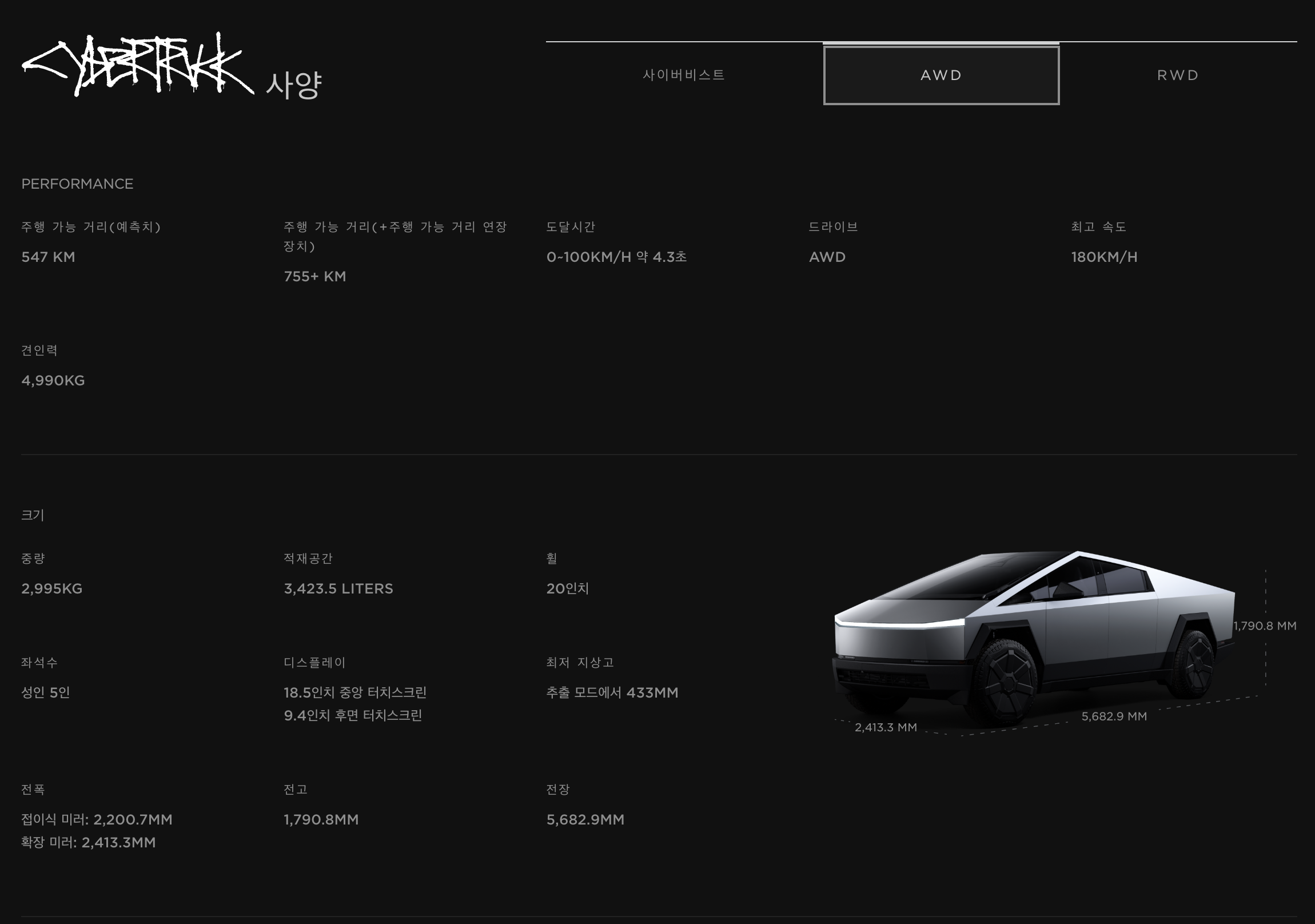This screenshot has width=1315, height=924.
Task: Click the 추출 모드에서 433MM value
Action: 612,692
